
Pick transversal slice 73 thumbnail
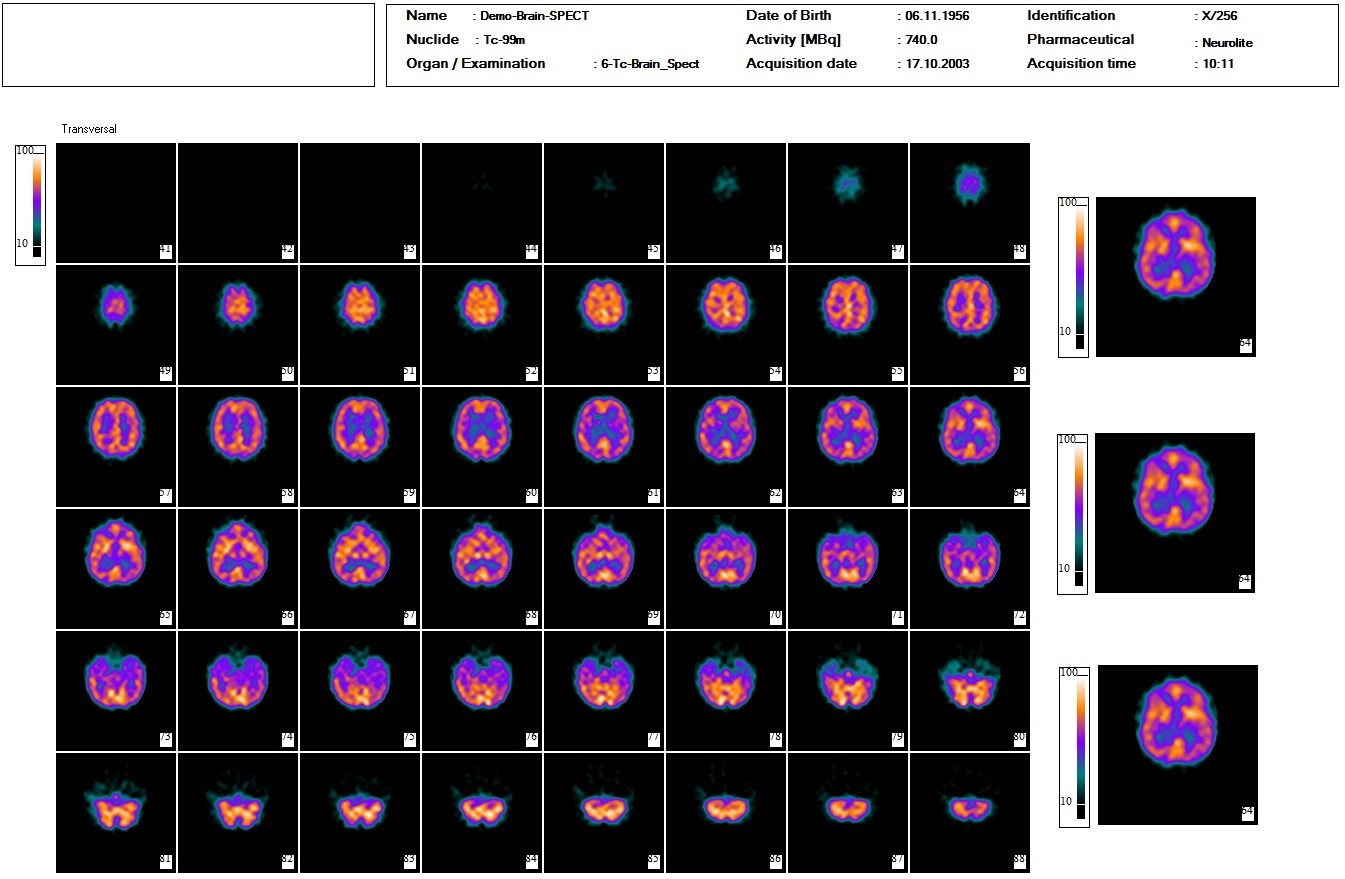pyautogui.click(x=116, y=690)
